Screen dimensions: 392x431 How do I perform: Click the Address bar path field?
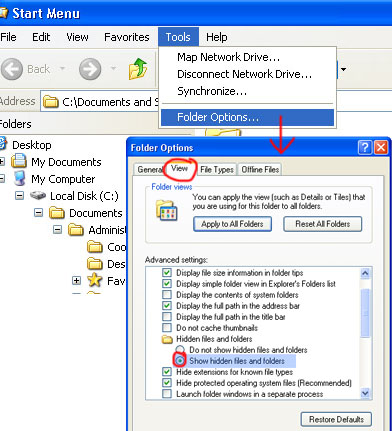[100, 101]
